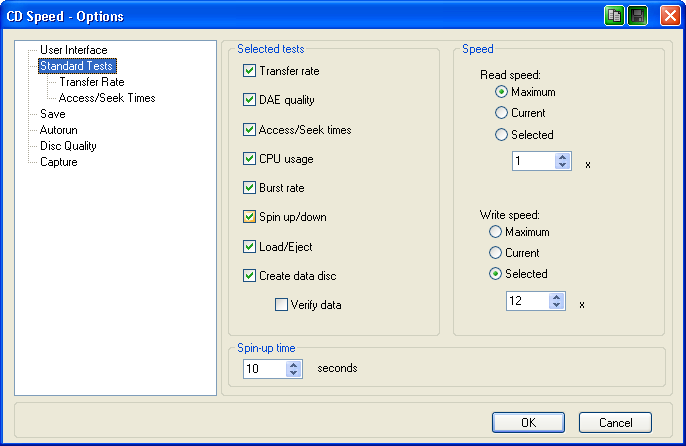Image resolution: width=686 pixels, height=446 pixels.
Task: Click inside the Spin-up time seconds field
Action: point(264,369)
